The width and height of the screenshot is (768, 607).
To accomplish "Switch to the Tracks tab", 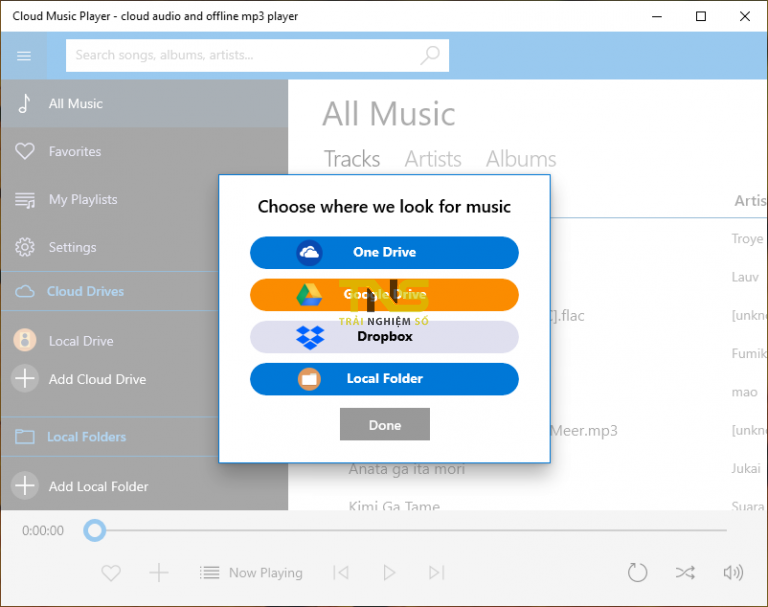I will point(352,159).
